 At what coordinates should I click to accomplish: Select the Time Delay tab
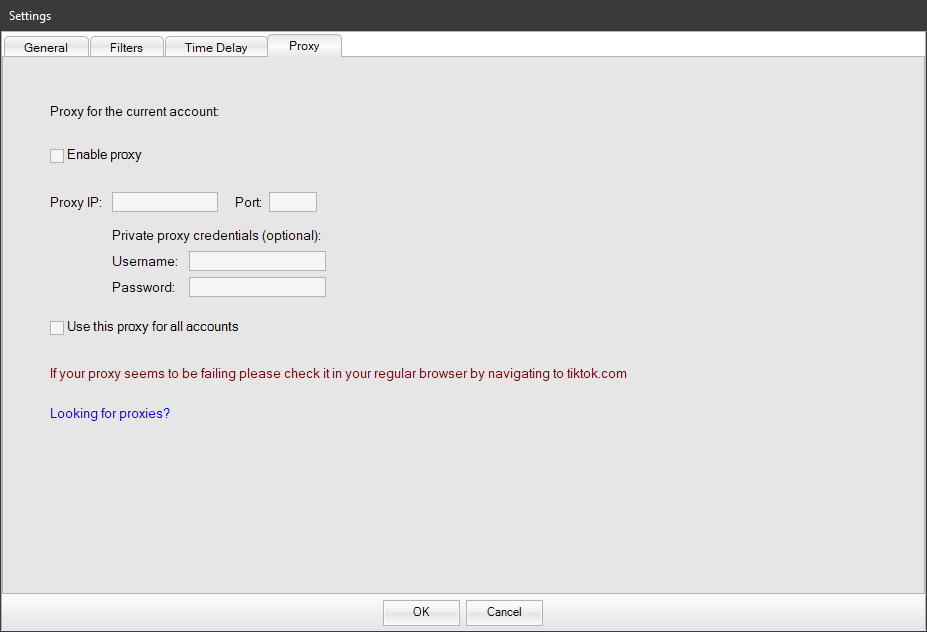point(216,47)
